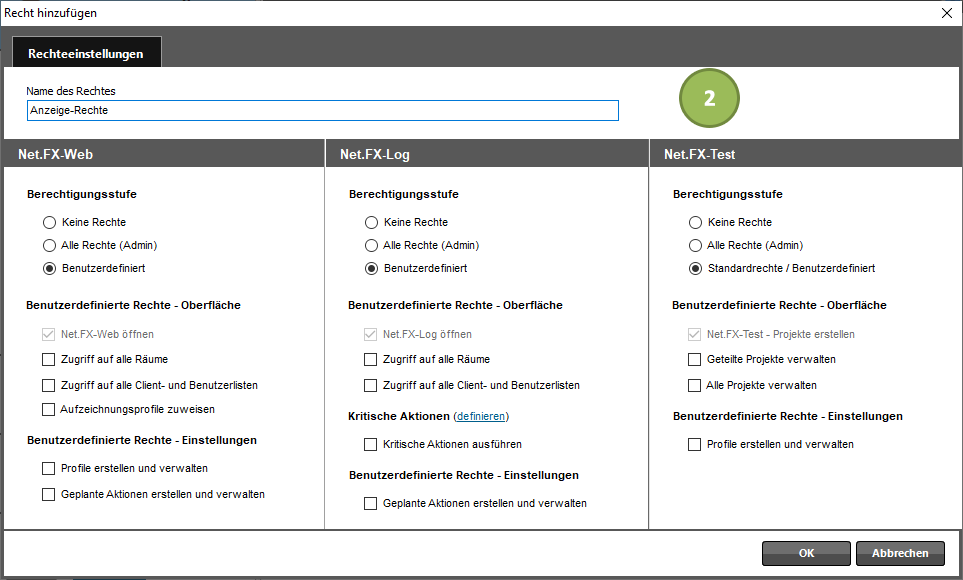Click Net.FX-Log 'Benutzerdefinierte Rechte - Oberfläche' heading
Image resolution: width=963 pixels, height=580 pixels.
[x=455, y=305]
